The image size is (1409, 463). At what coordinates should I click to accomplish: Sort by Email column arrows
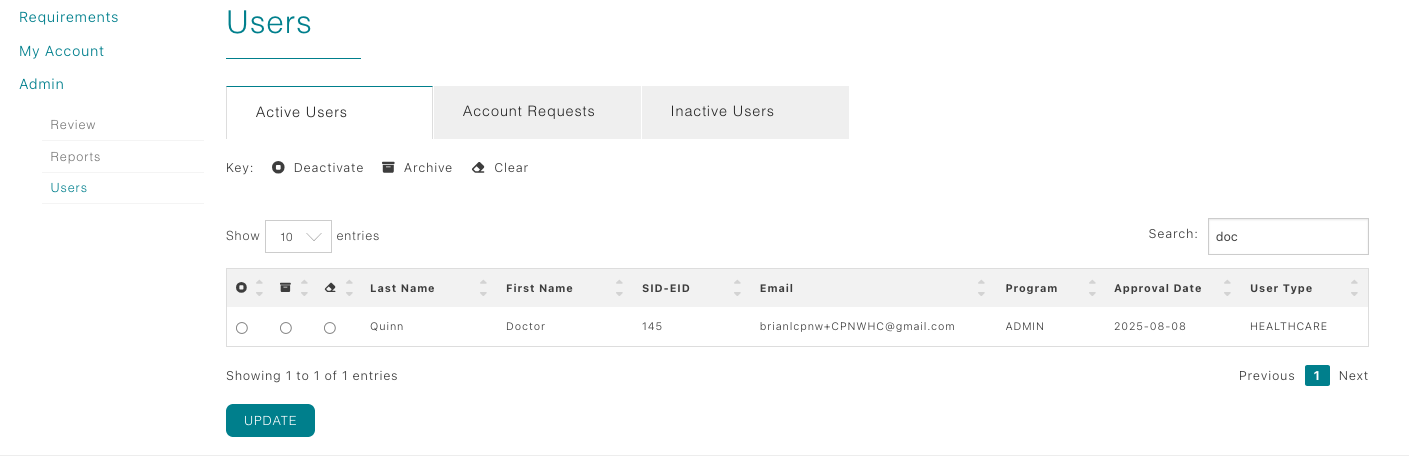coord(983,288)
